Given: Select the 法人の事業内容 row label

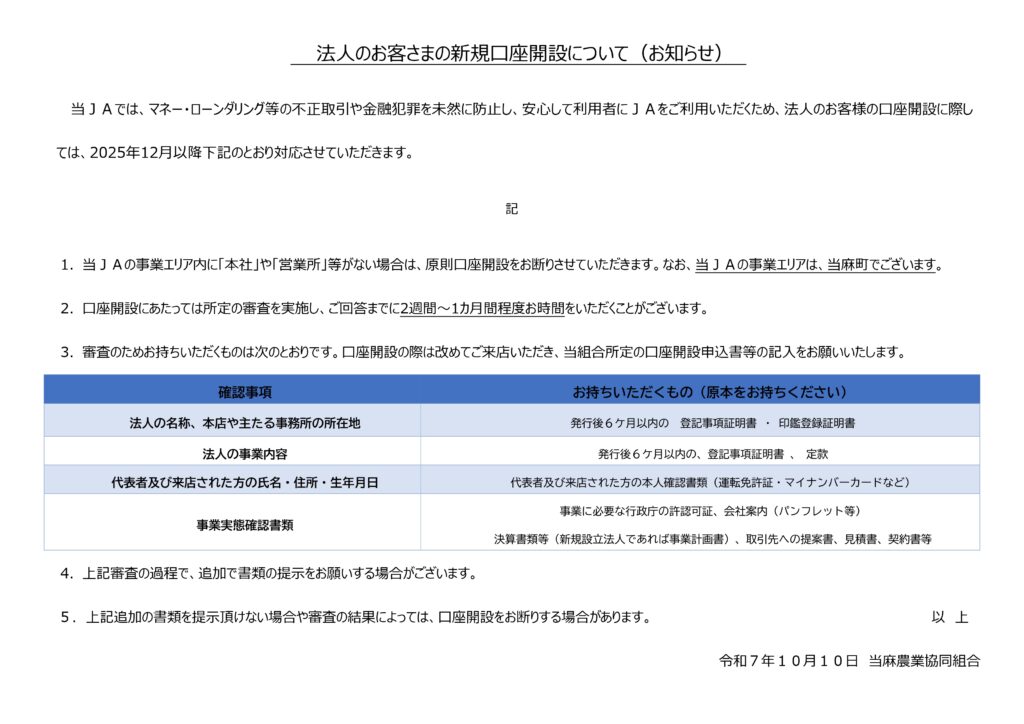Looking at the screenshot, I should (x=232, y=454).
